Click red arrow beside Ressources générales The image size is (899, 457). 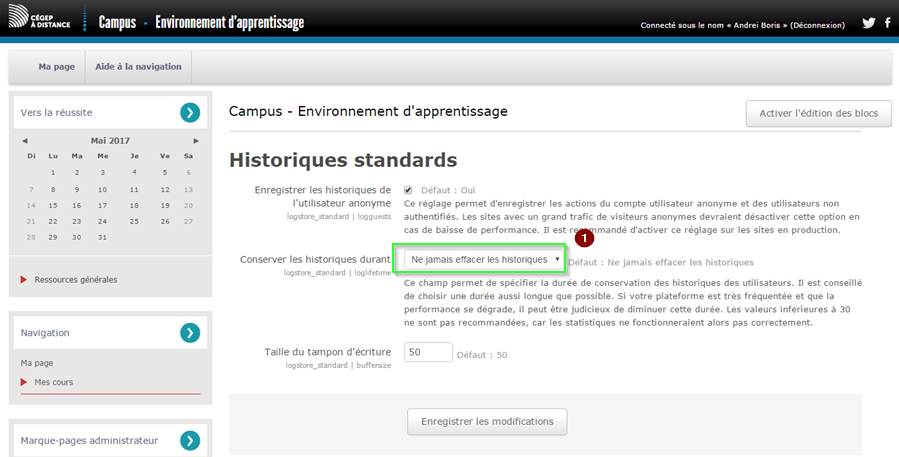click(24, 280)
